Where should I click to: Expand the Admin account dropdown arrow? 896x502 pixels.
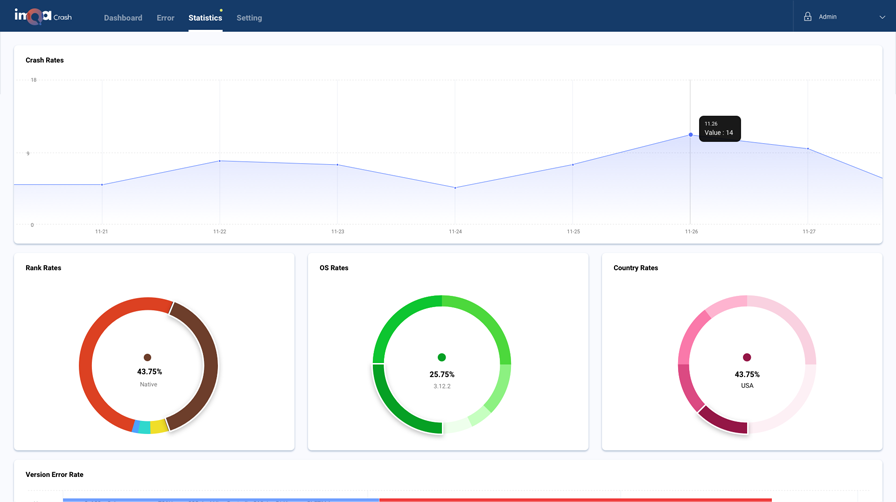[882, 17]
